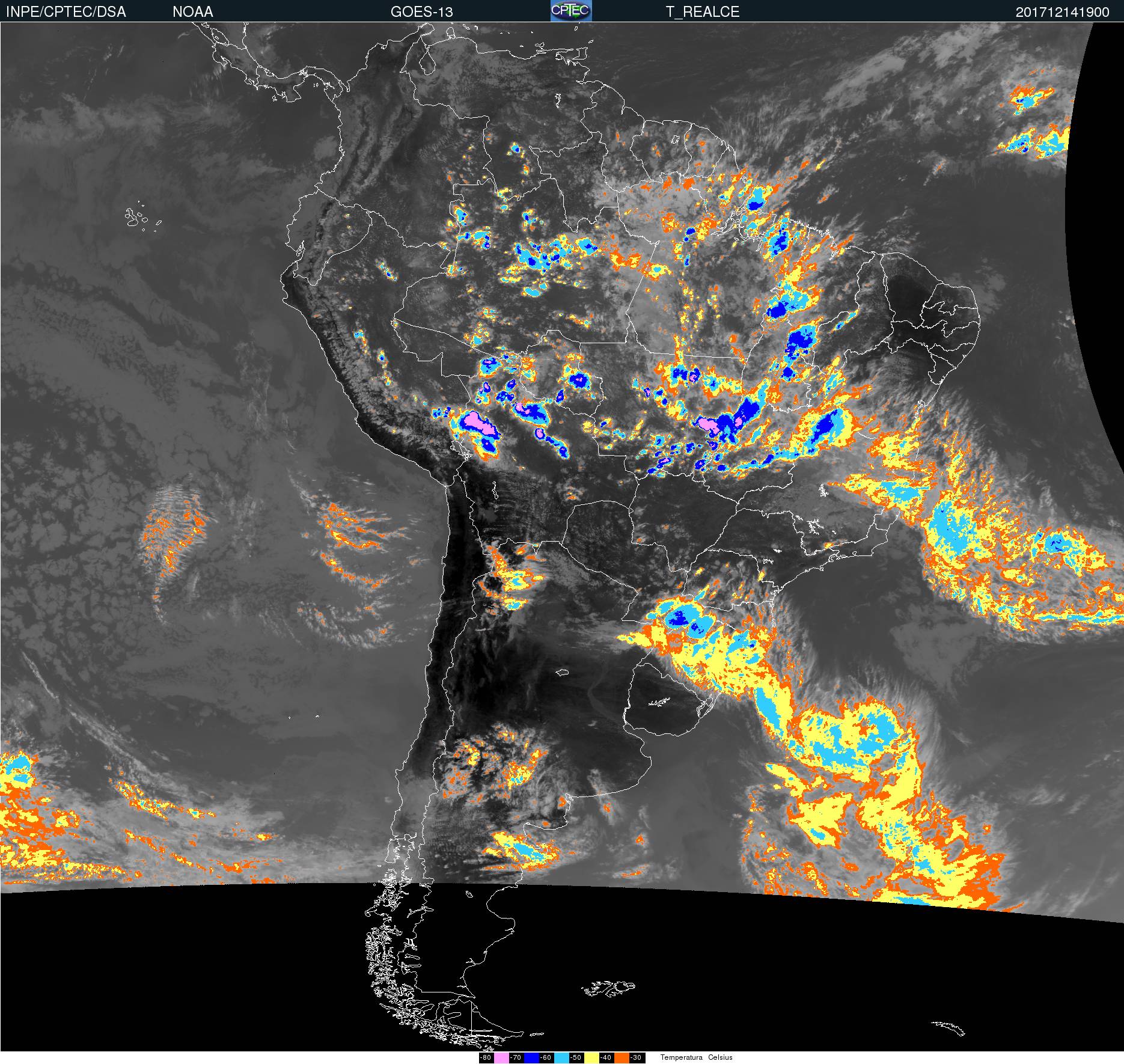This screenshot has height=1064, width=1124.
Task: Click the T_REALCE product label
Action: point(702,12)
